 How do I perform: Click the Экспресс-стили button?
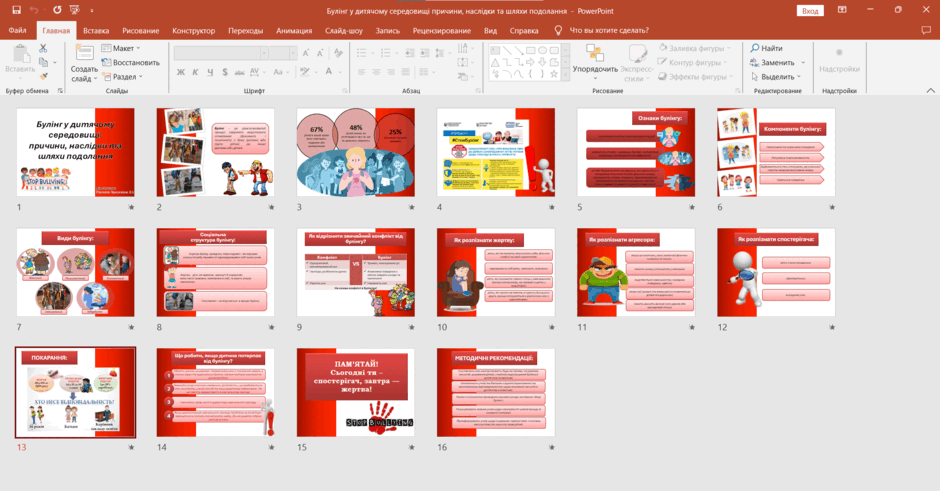(637, 63)
